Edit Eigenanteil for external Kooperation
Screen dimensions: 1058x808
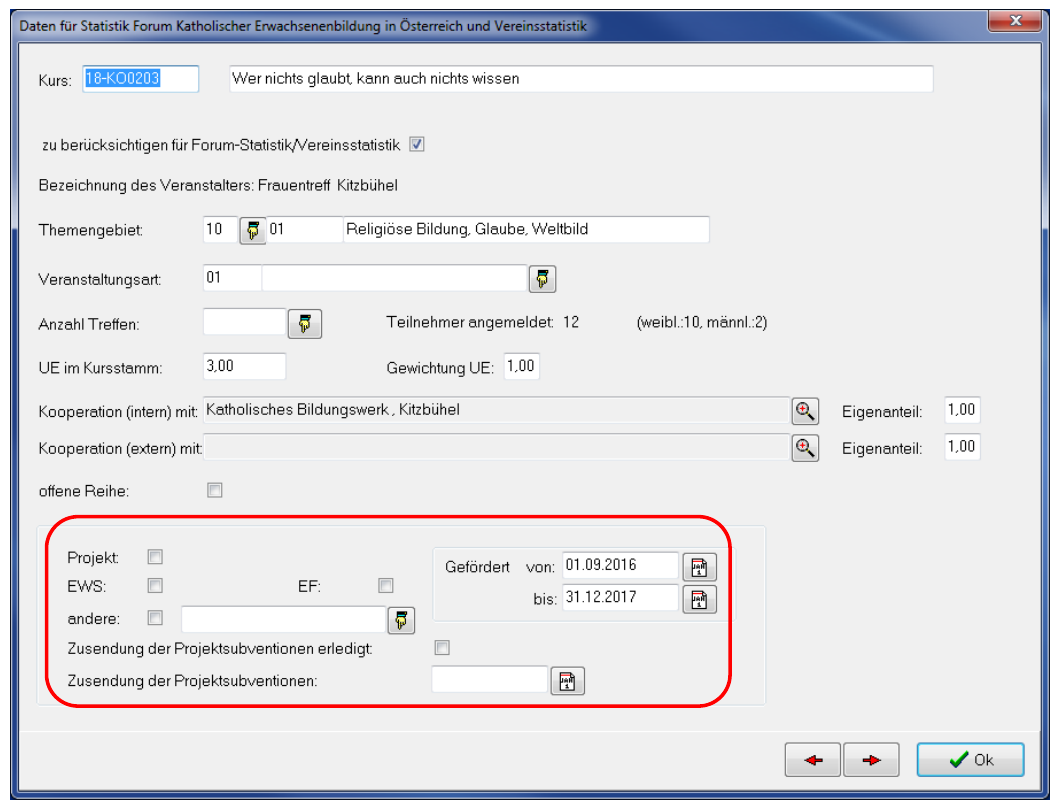962,447
